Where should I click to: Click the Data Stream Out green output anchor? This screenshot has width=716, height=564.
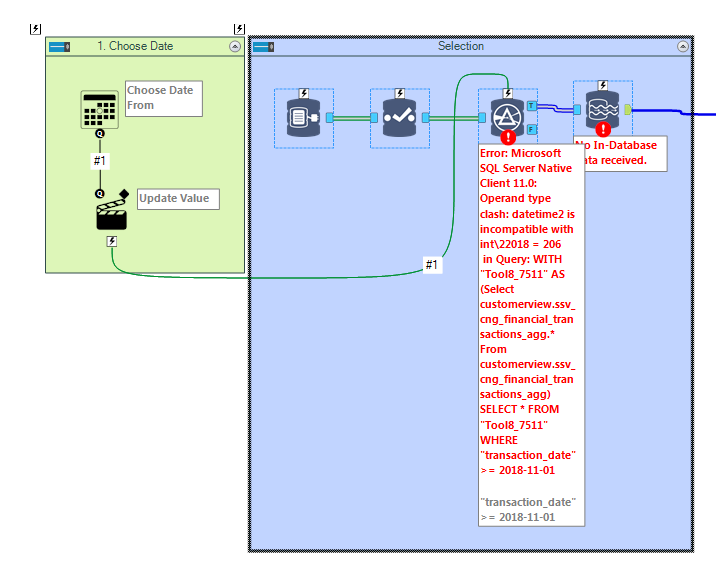[x=628, y=110]
